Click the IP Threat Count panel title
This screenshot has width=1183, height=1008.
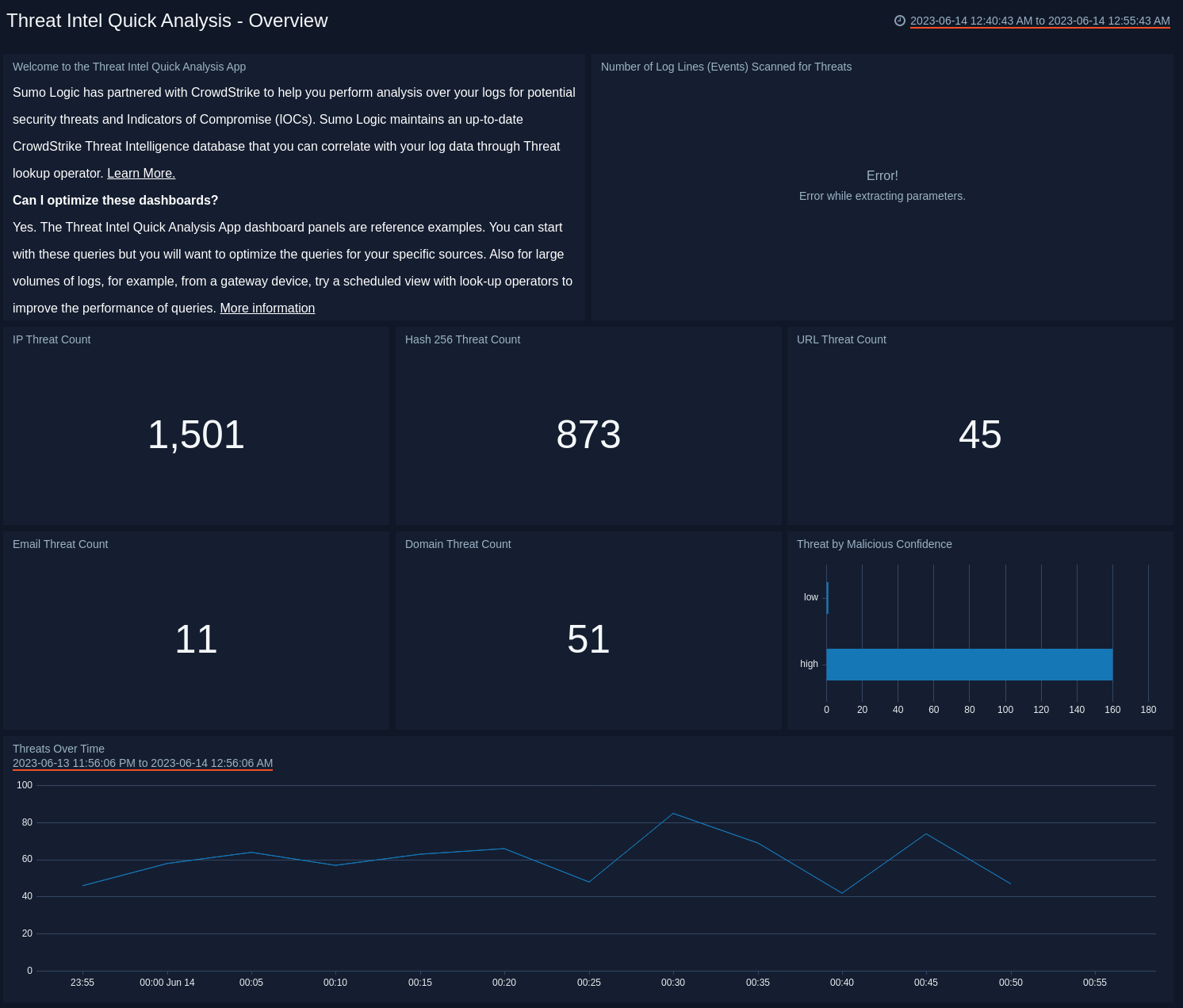pyautogui.click(x=51, y=339)
